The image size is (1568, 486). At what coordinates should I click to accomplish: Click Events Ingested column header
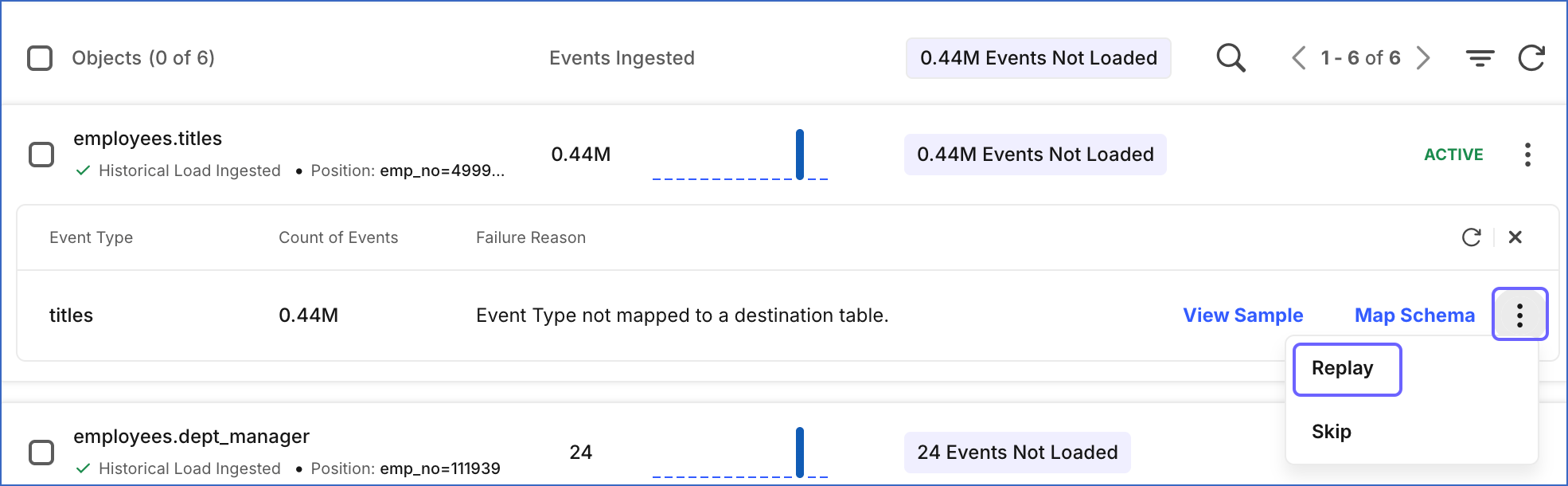tap(622, 58)
